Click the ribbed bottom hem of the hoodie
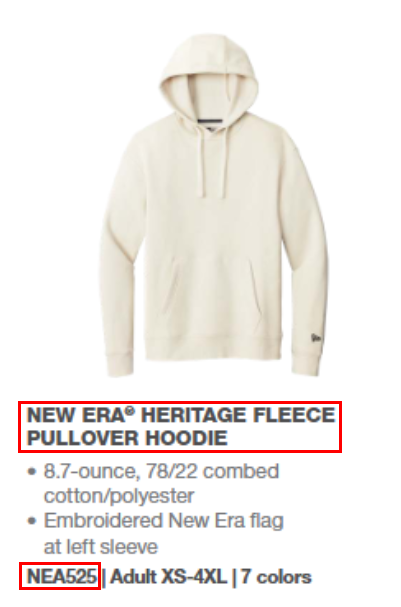401x607 pixels. tap(213, 347)
